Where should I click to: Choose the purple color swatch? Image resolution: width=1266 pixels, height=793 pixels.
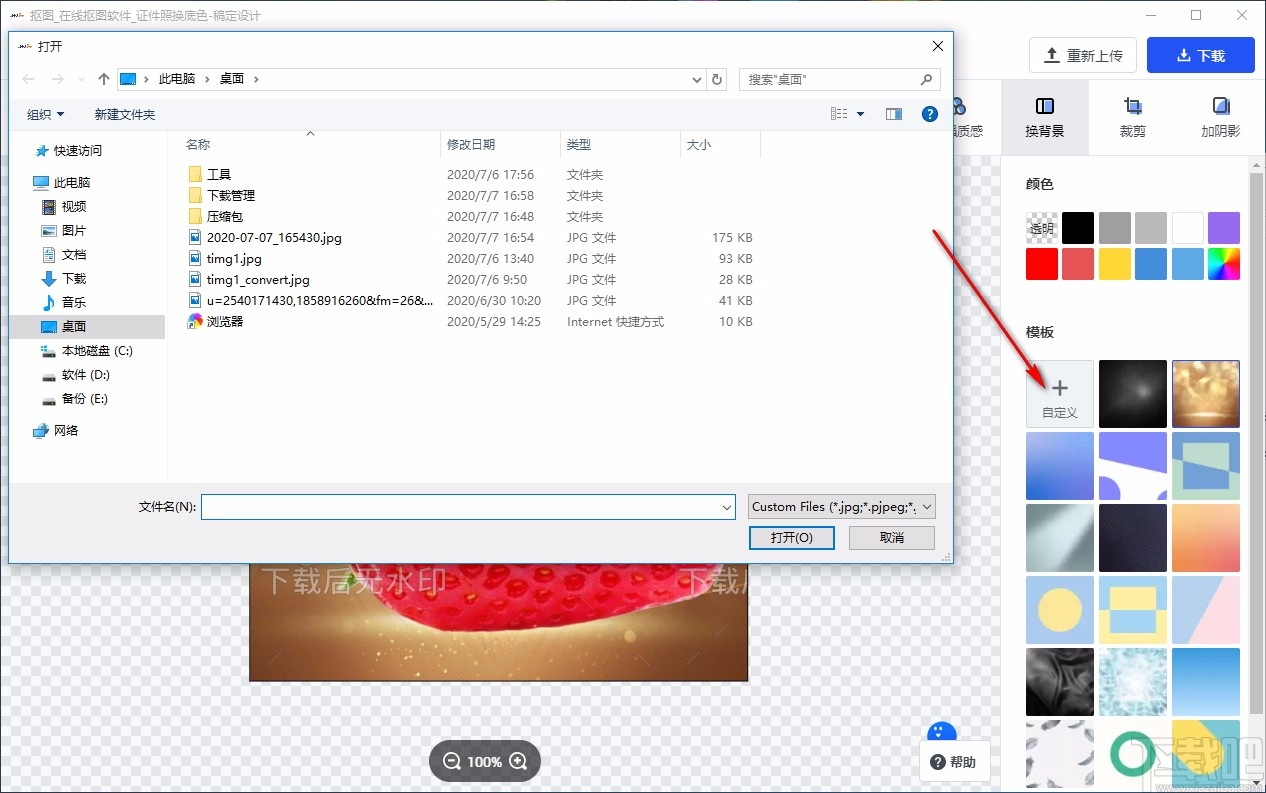pyautogui.click(x=1224, y=228)
